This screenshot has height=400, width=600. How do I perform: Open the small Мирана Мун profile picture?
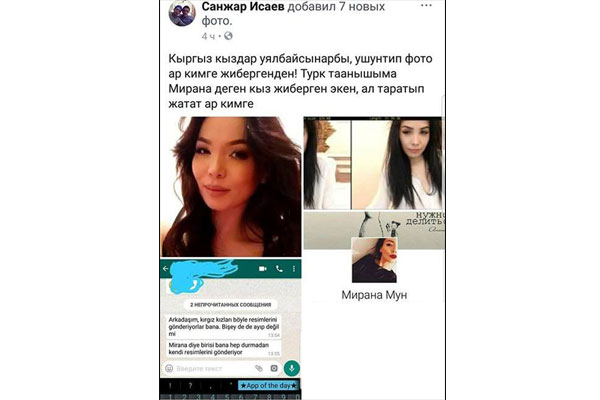(x=374, y=260)
